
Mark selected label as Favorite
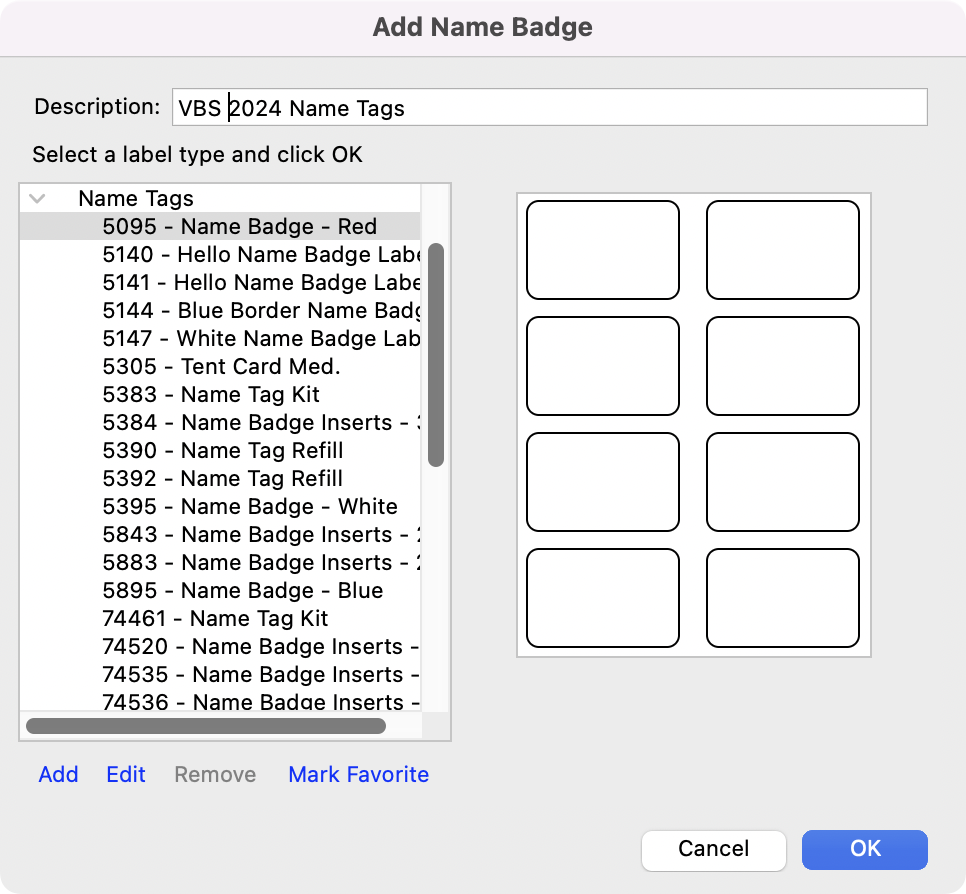(358, 774)
